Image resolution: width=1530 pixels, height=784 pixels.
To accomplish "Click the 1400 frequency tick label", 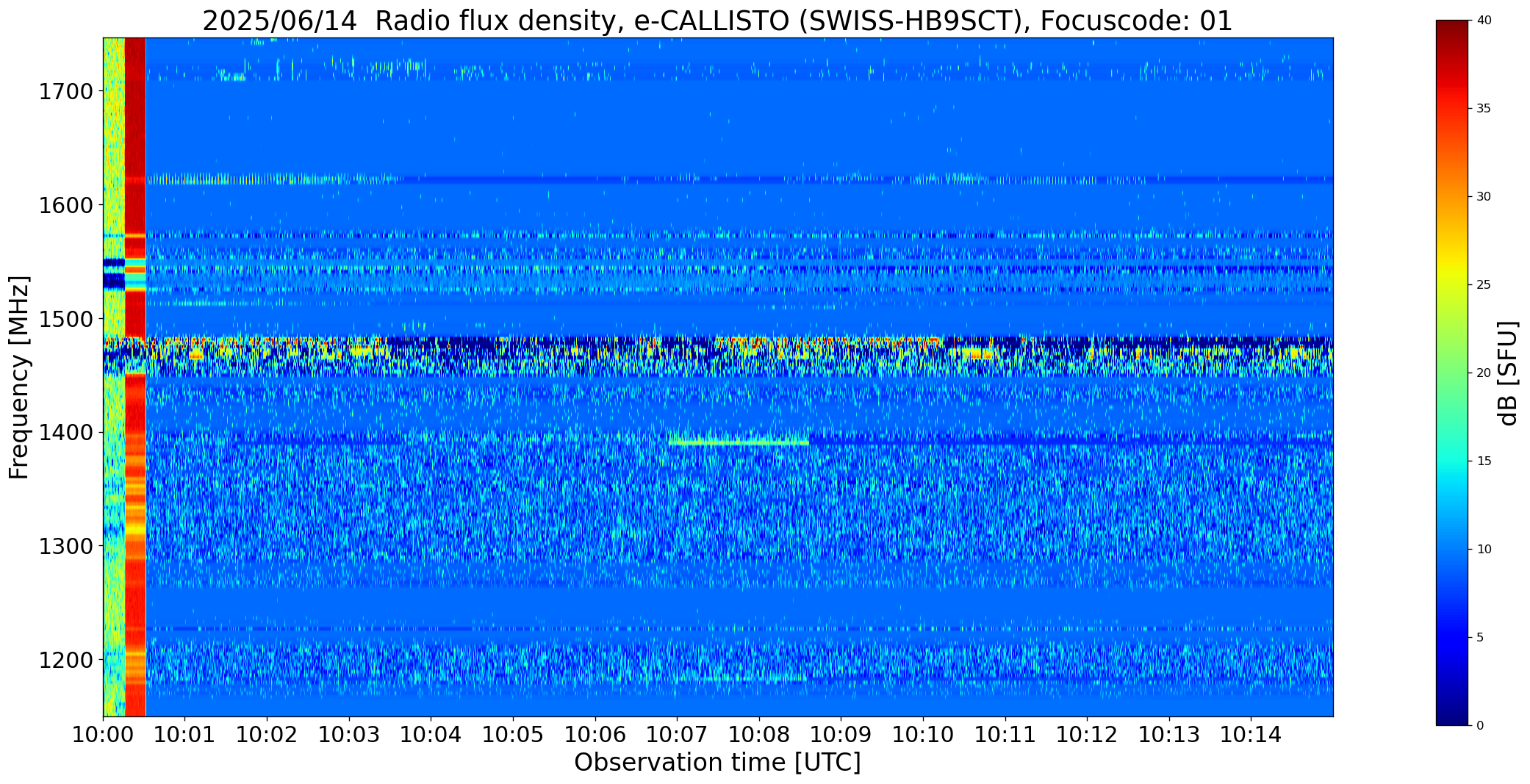I will [66, 433].
